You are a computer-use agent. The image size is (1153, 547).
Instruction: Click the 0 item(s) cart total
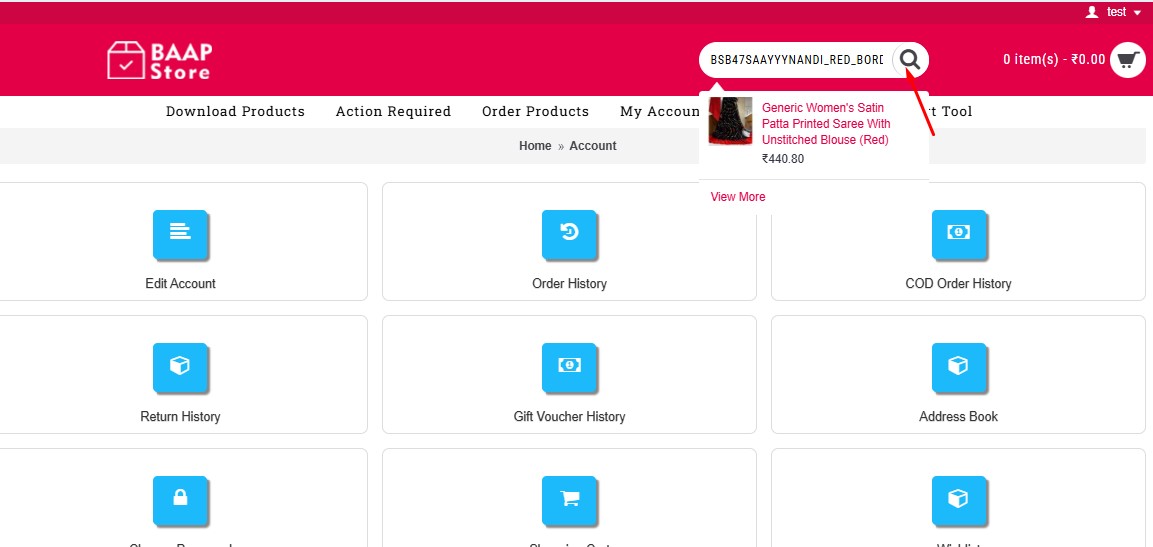pos(1053,60)
